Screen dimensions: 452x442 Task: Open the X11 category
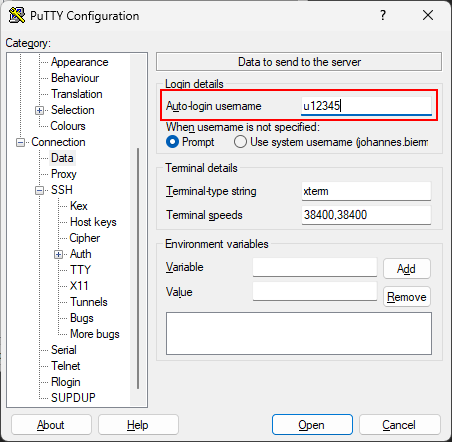coord(79,286)
